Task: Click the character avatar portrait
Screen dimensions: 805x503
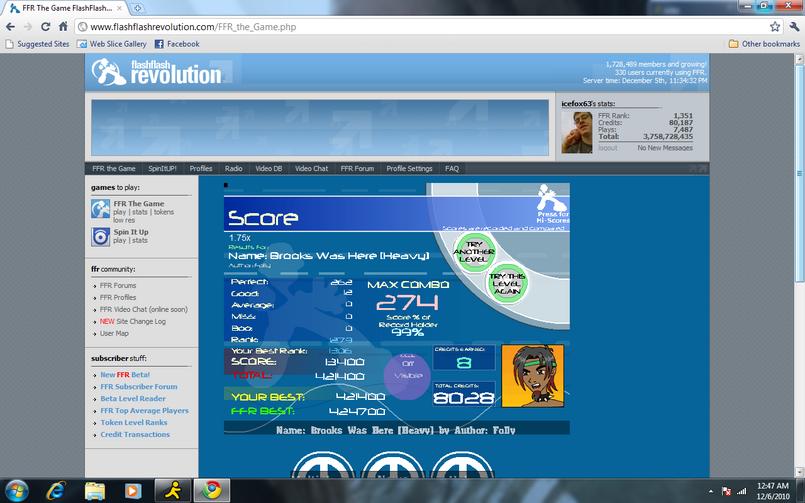Action: coord(533,376)
